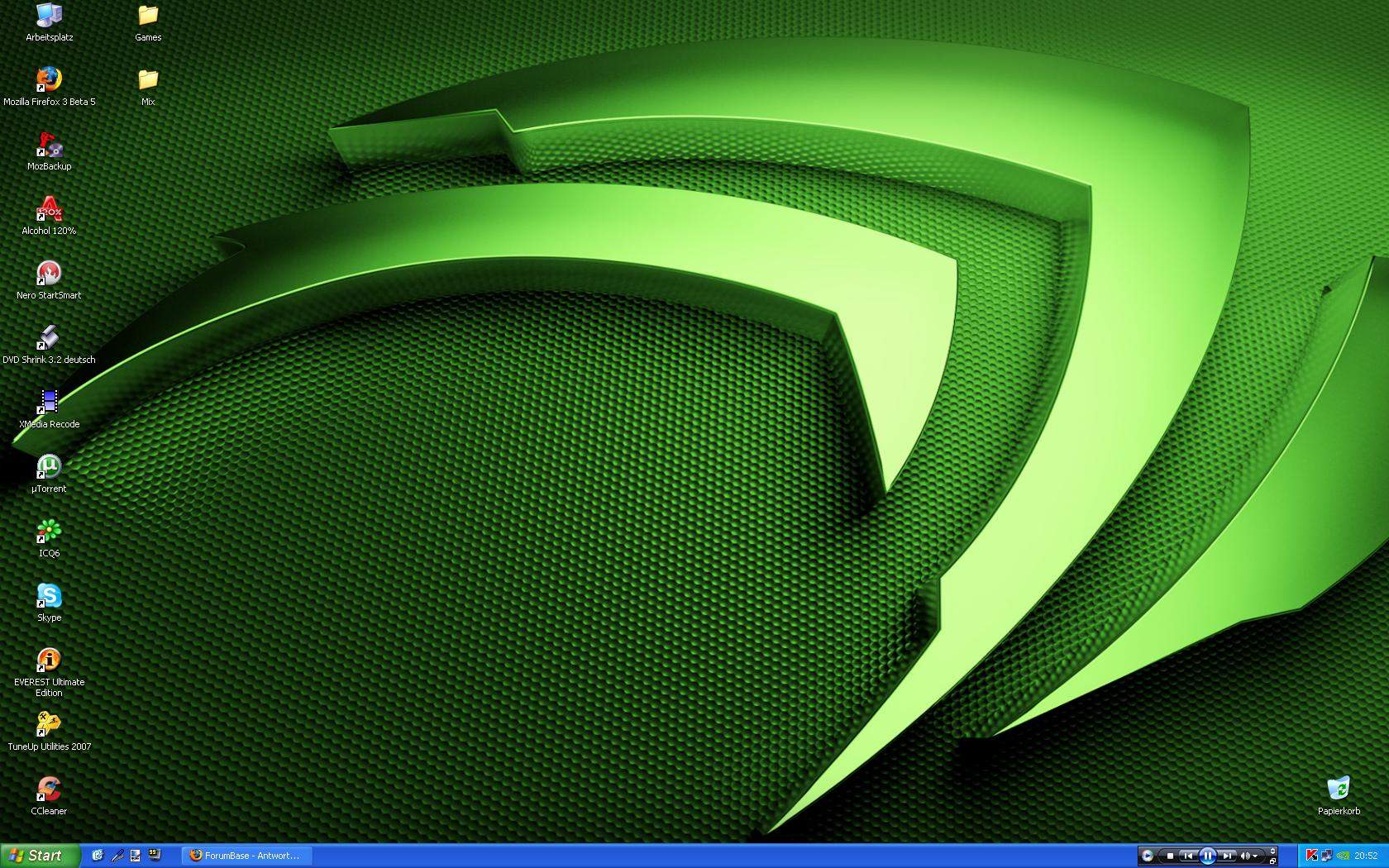Screen dimensions: 1389x868
Task: Skip to previous track in media toolbar
Action: click(x=1188, y=856)
